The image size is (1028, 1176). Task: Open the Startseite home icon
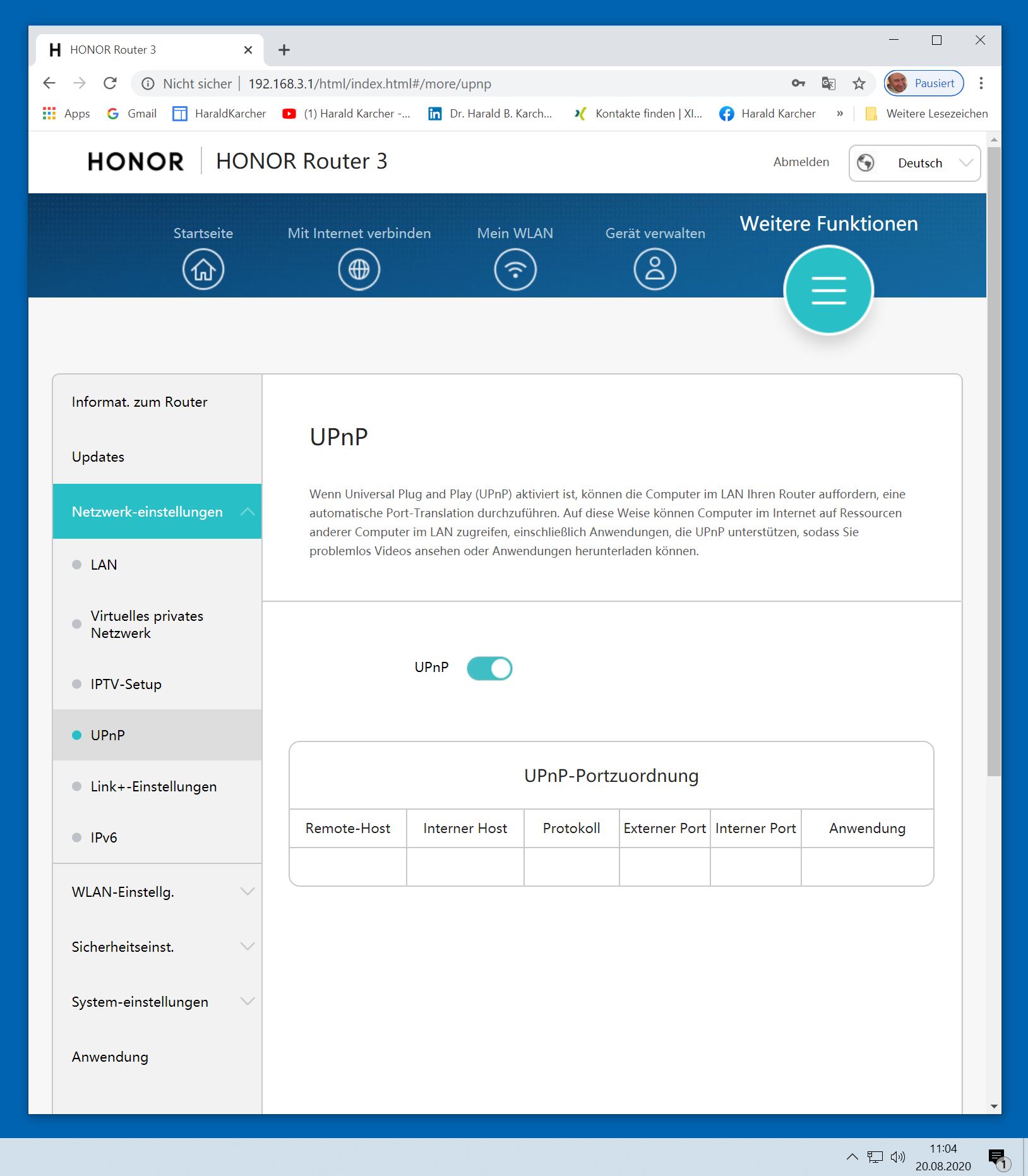(x=203, y=270)
